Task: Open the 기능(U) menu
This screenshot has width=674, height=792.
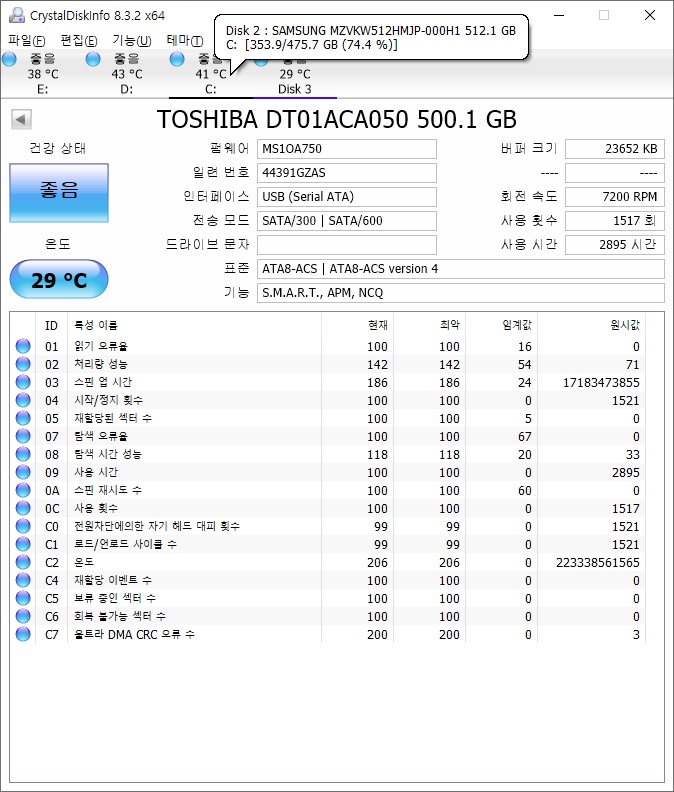Action: click(x=131, y=40)
